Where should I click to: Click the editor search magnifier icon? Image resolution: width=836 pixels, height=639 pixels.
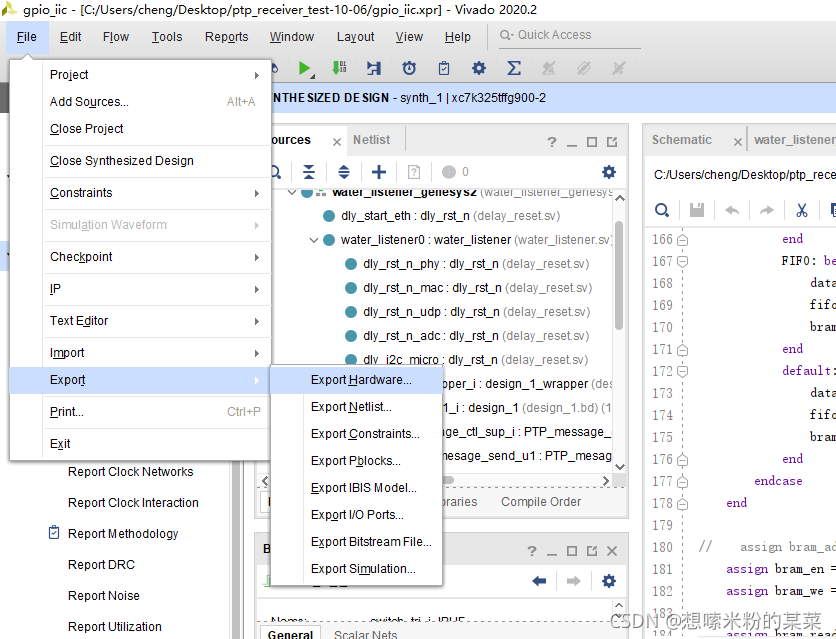(662, 210)
